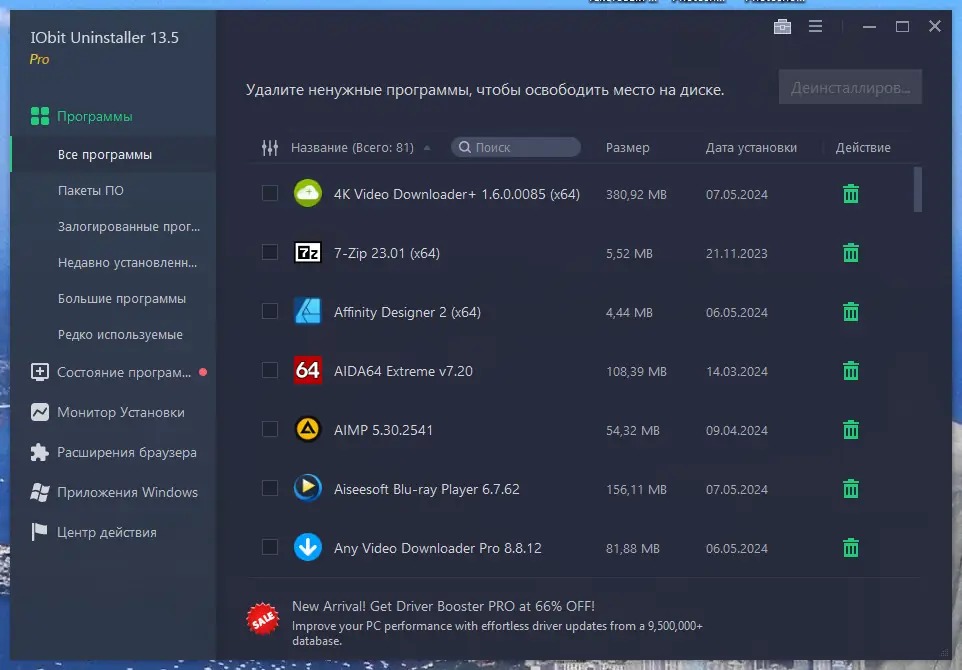Click the Название (Всего: 81) header
Image resolution: width=962 pixels, height=670 pixels.
point(352,148)
